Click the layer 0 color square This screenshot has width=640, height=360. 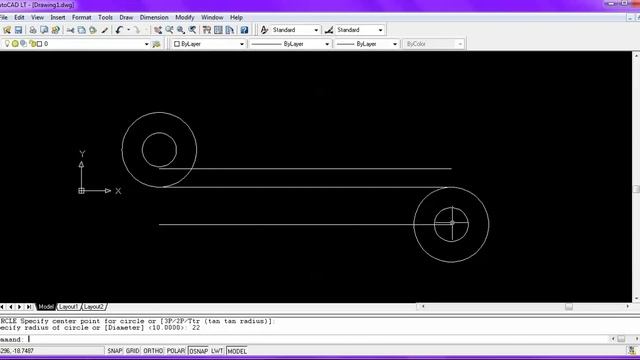[40, 44]
